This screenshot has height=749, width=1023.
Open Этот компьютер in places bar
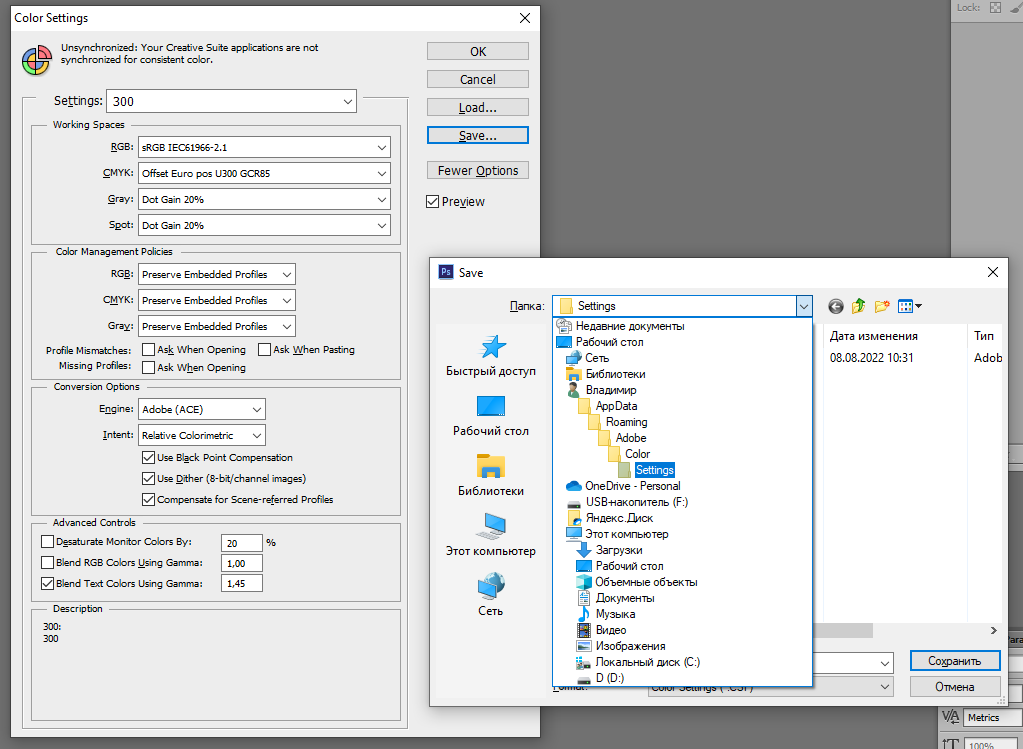point(491,536)
